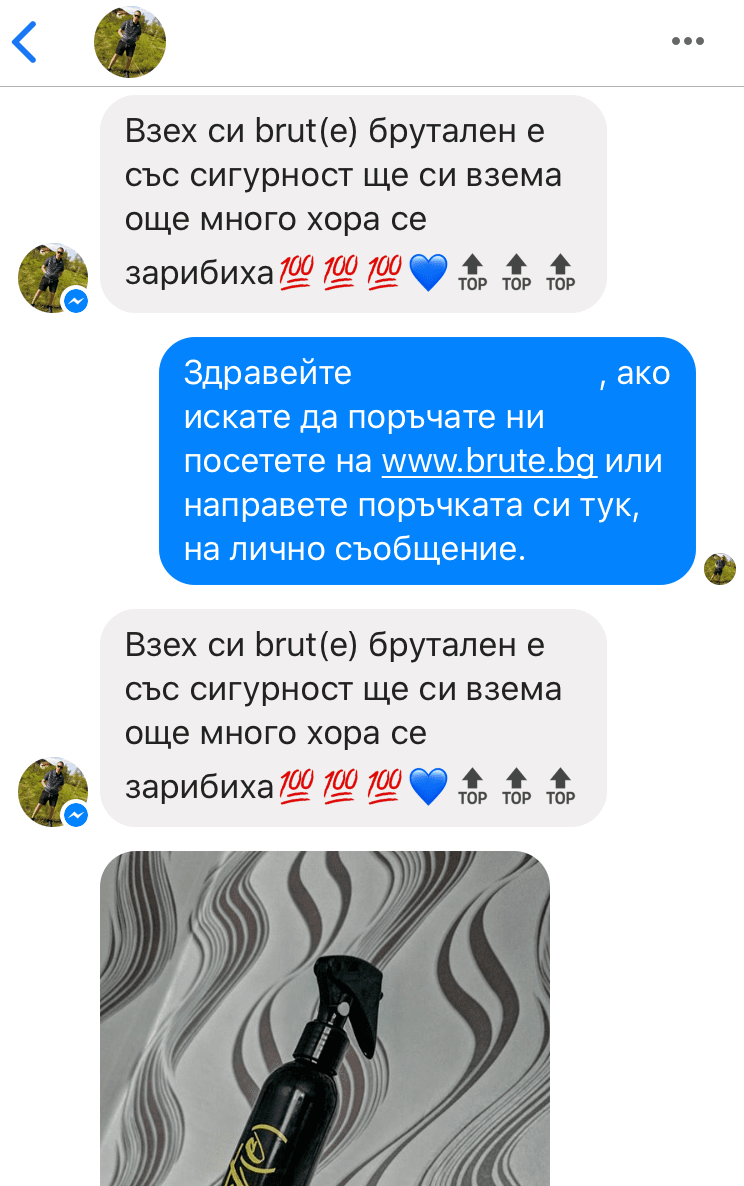This screenshot has height=1186, width=744.
Task: Click the avatar beside the second received message
Action: point(53,791)
